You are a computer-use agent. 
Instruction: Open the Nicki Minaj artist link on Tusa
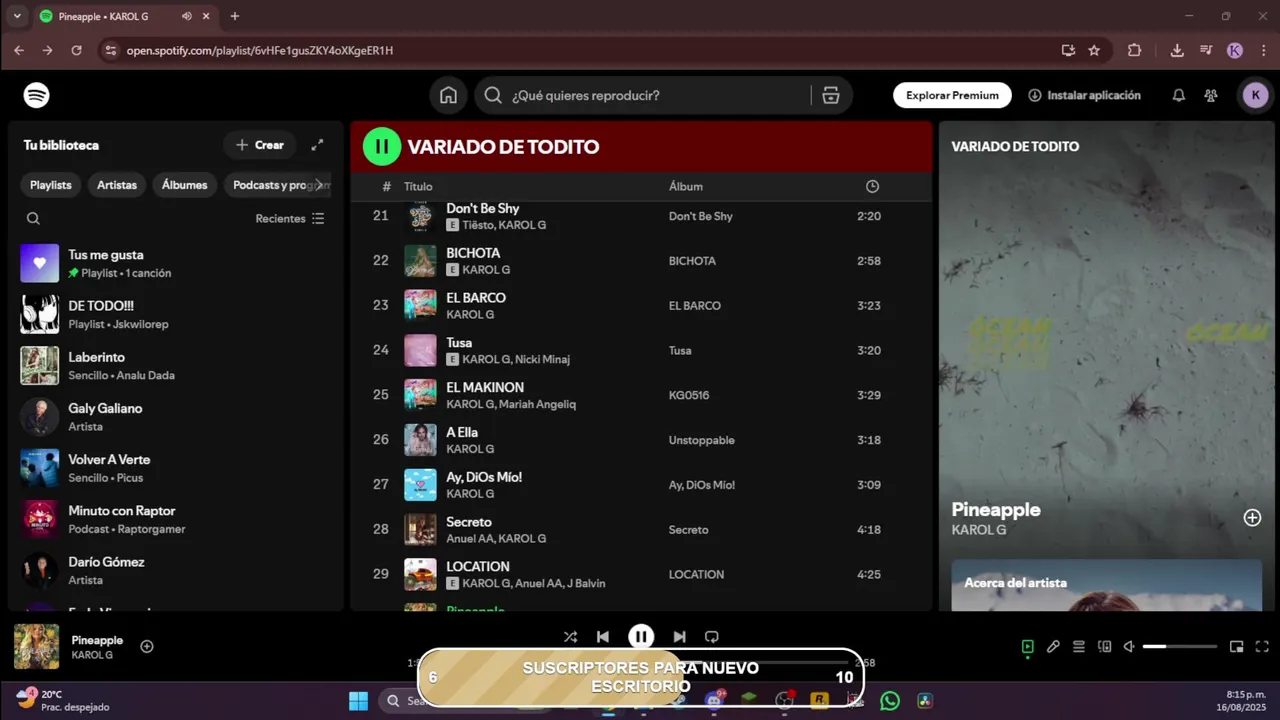tap(542, 359)
